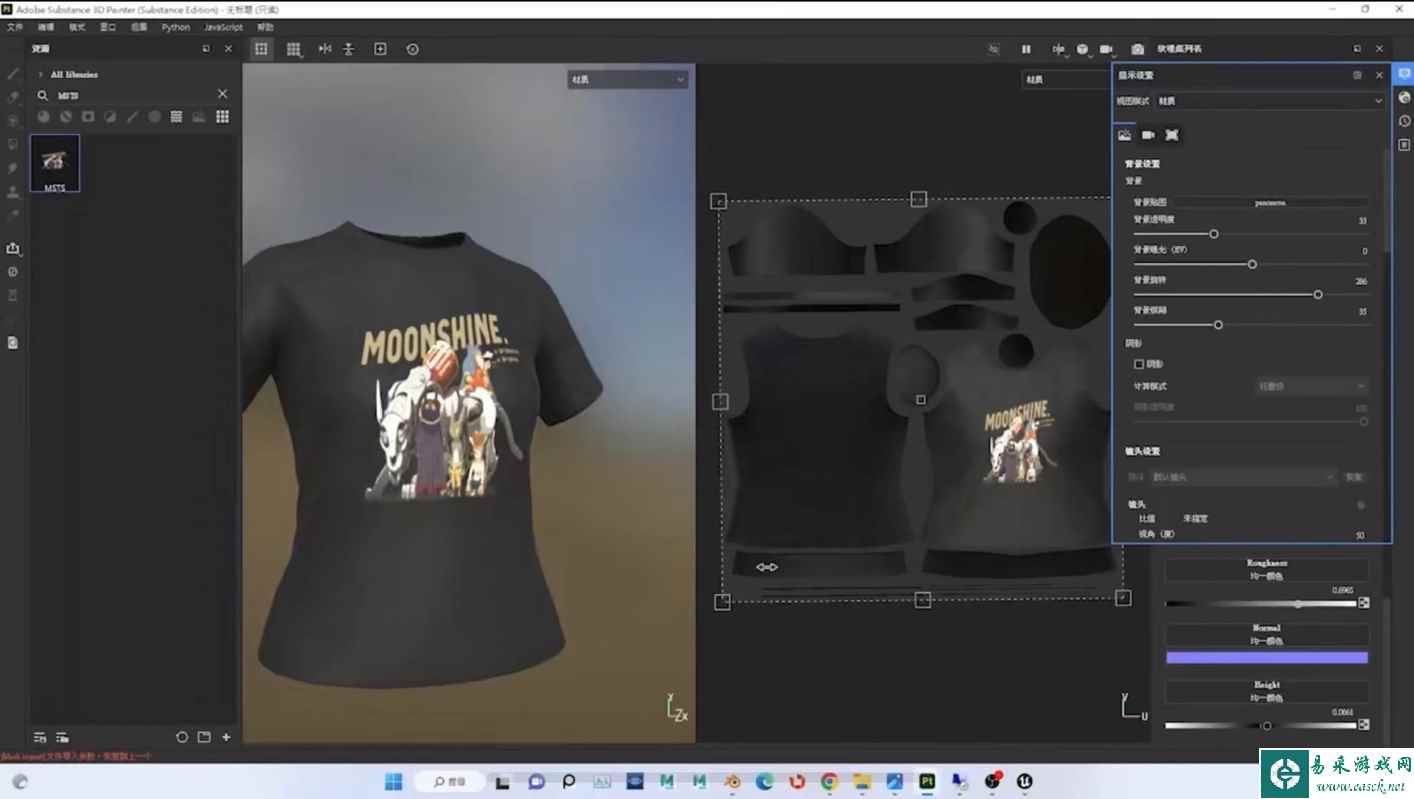Select the Polygon fill tool
The width and height of the screenshot is (1414, 799).
(x=13, y=144)
